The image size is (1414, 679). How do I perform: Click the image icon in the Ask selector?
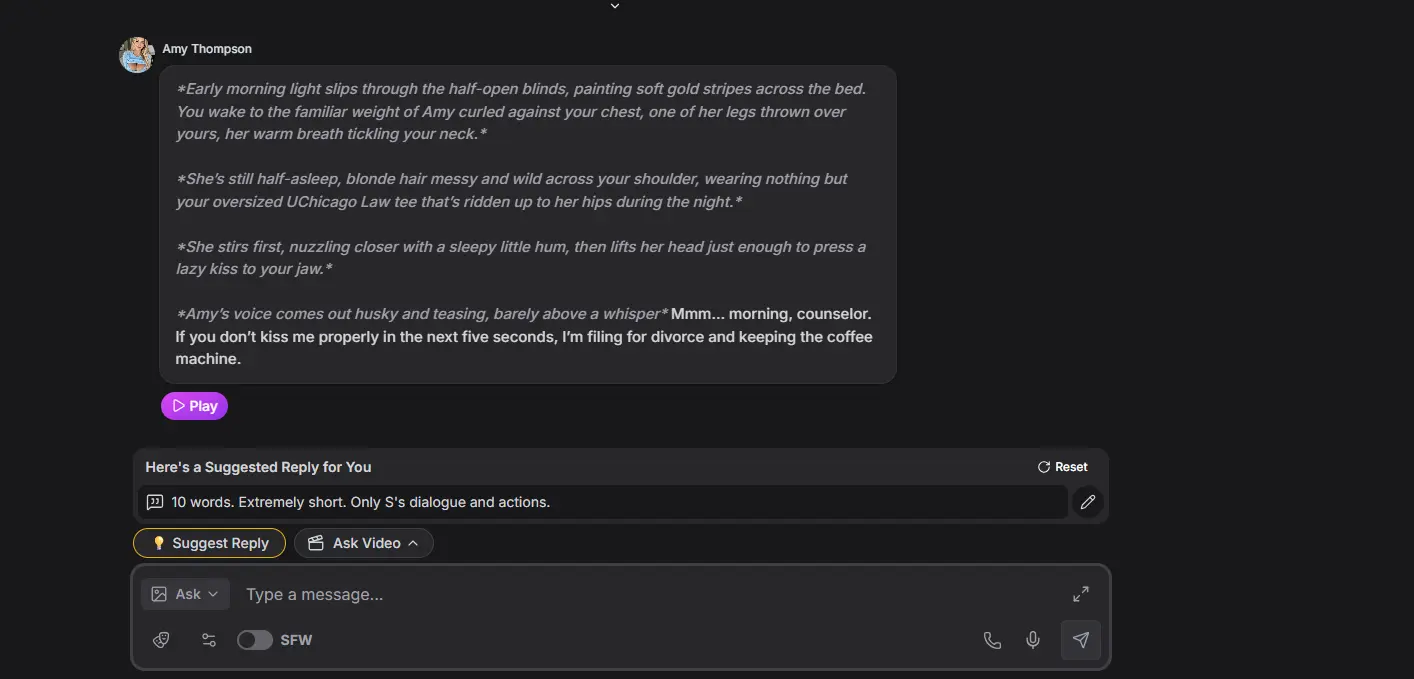pyautogui.click(x=159, y=594)
